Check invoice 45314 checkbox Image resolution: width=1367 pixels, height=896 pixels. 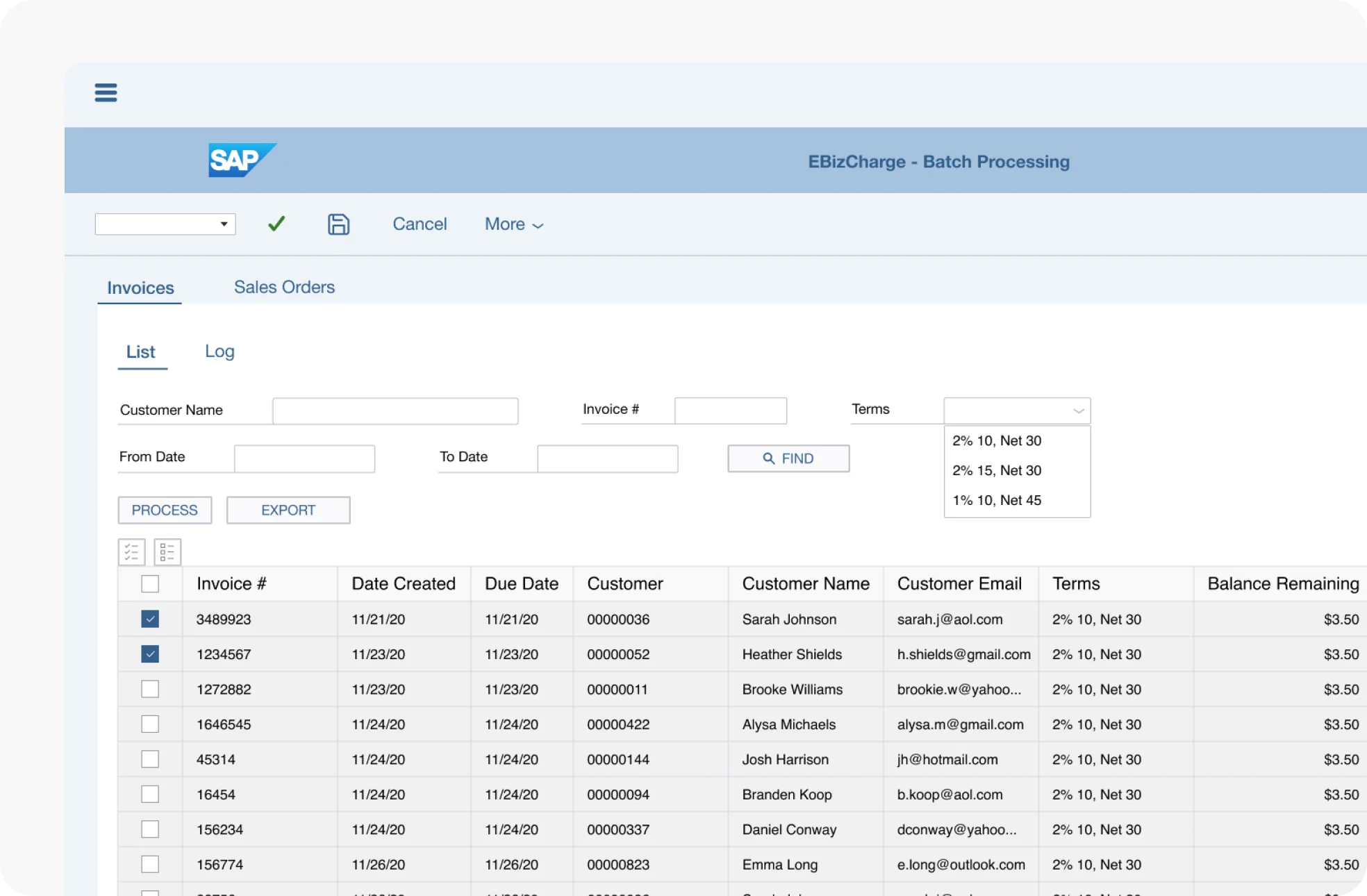[150, 759]
